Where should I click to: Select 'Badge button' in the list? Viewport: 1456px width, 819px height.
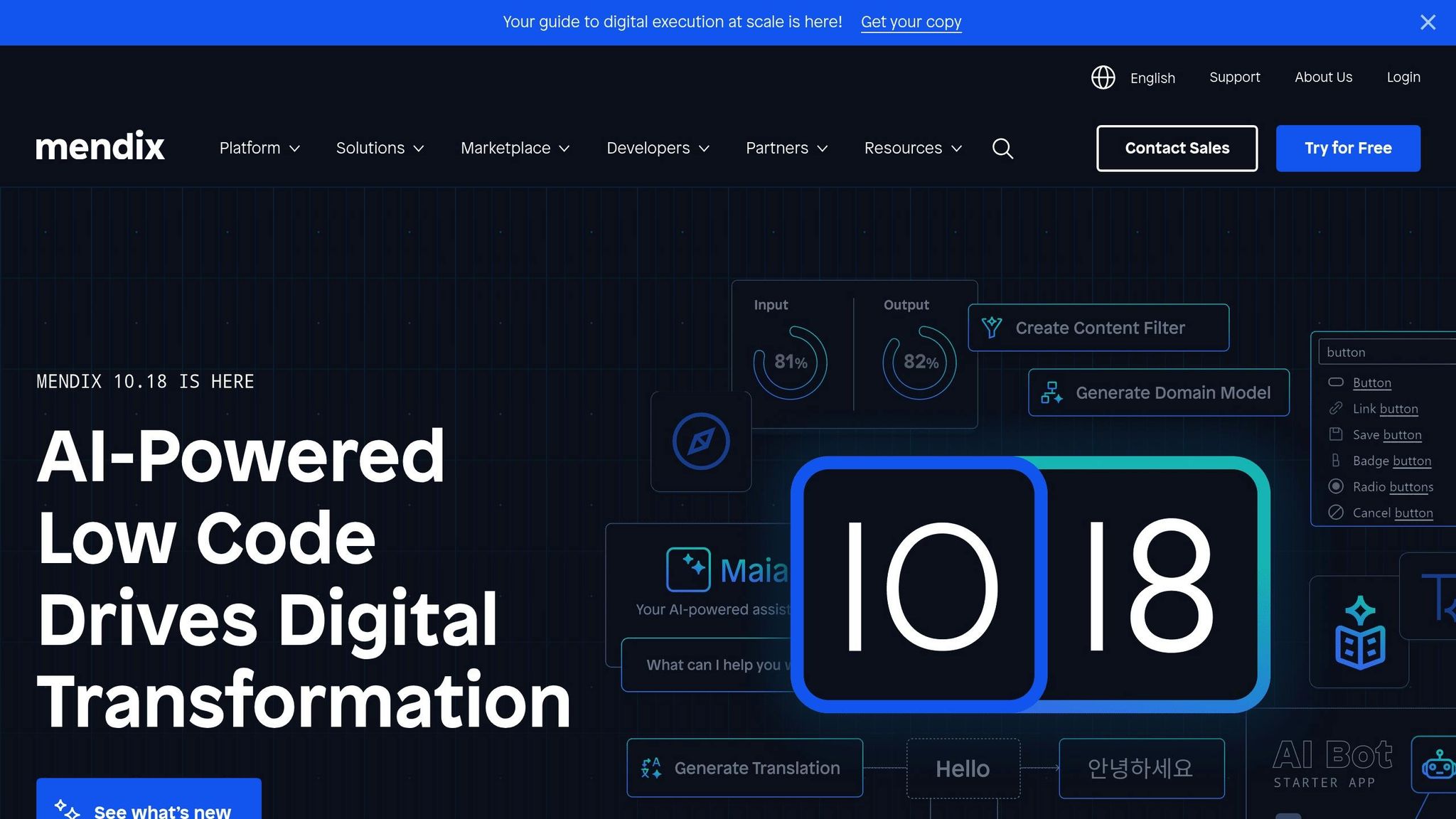point(1392,461)
